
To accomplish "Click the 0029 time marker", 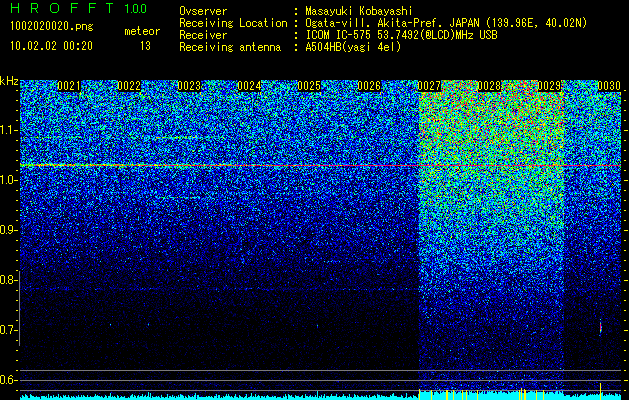I will (x=549, y=86).
